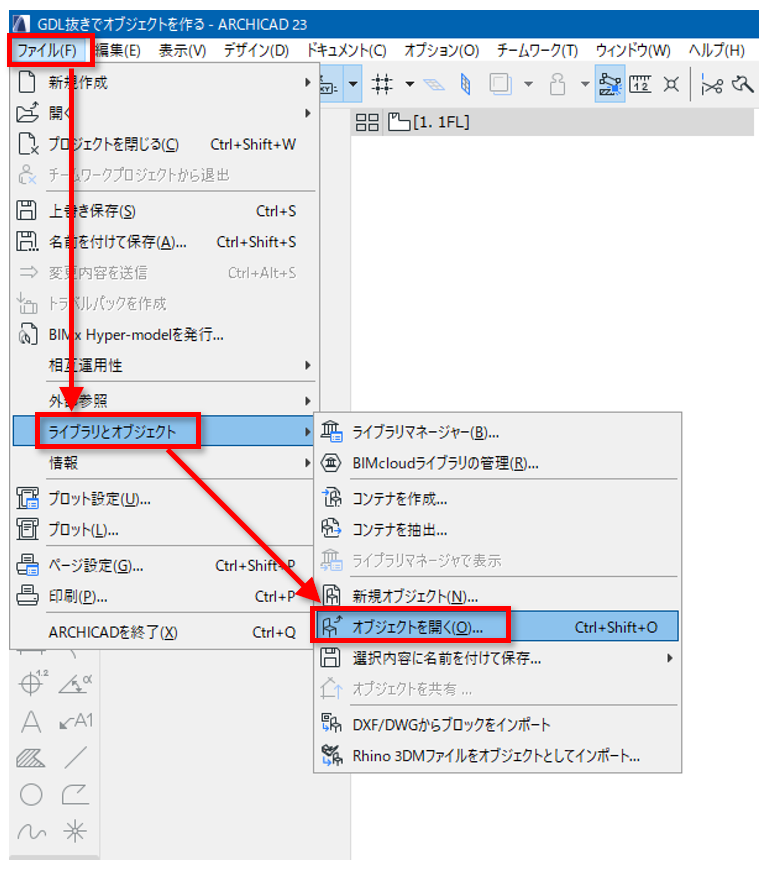Choose BIMx Hyper-modelを発行...
The width and height of the screenshot is (768, 871).
tap(164, 335)
